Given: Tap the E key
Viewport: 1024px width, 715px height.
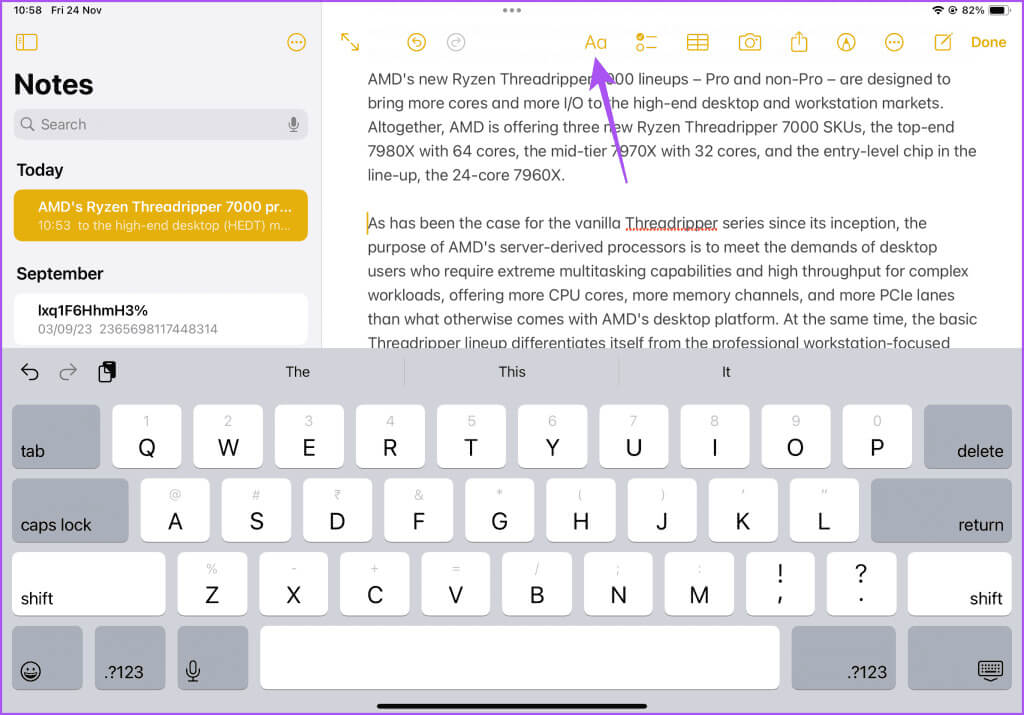Looking at the screenshot, I should [309, 436].
